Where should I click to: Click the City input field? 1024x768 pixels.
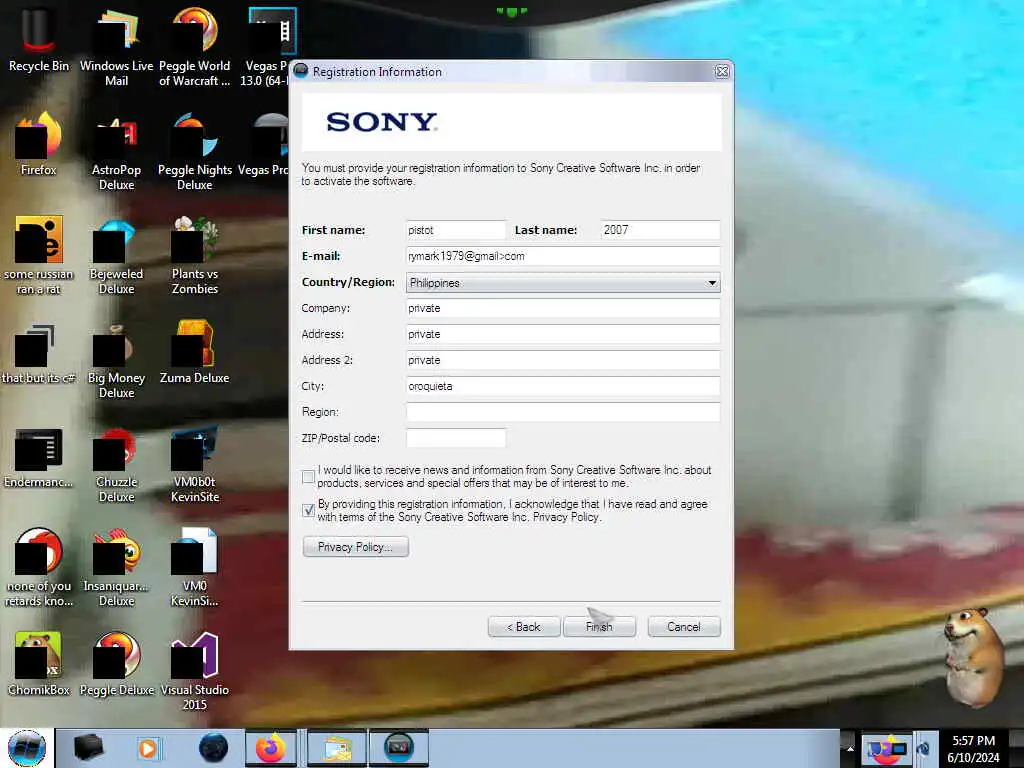tap(563, 386)
